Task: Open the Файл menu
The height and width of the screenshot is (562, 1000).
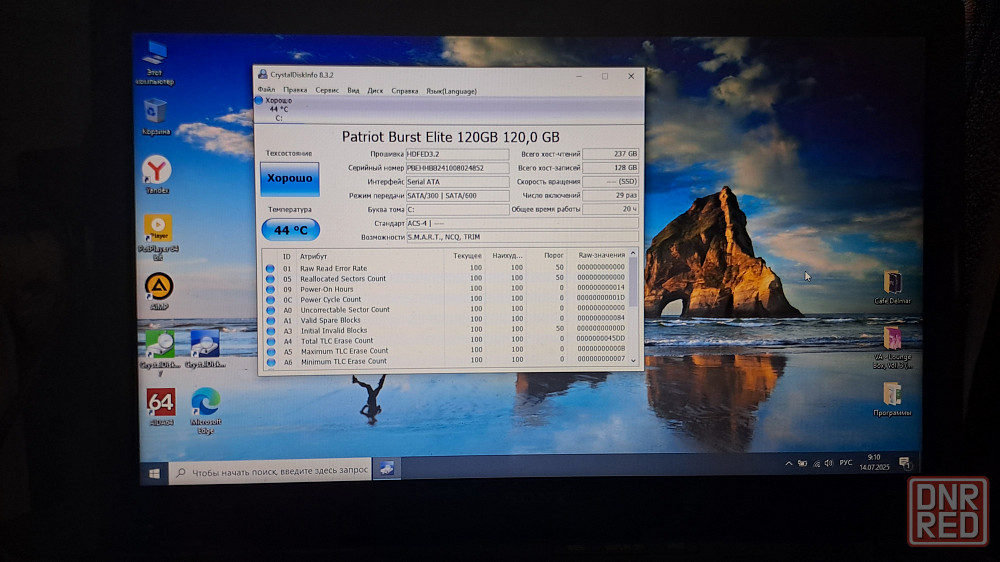Action: coord(266,90)
